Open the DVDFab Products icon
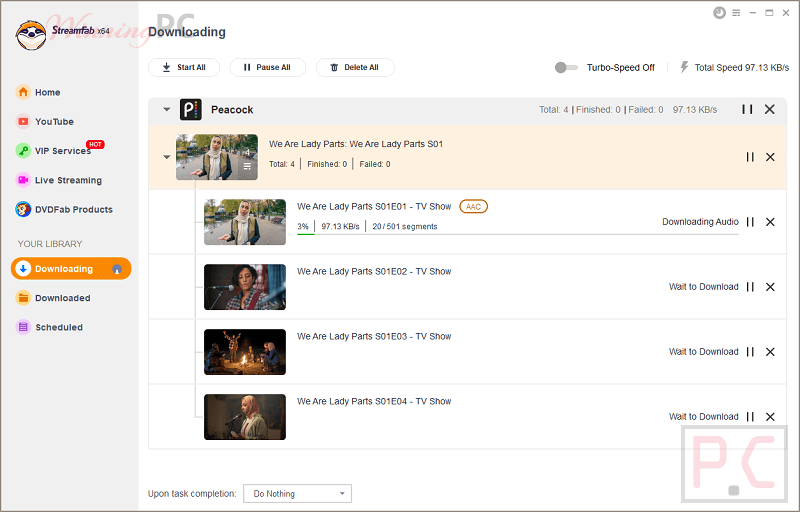 click(x=23, y=209)
